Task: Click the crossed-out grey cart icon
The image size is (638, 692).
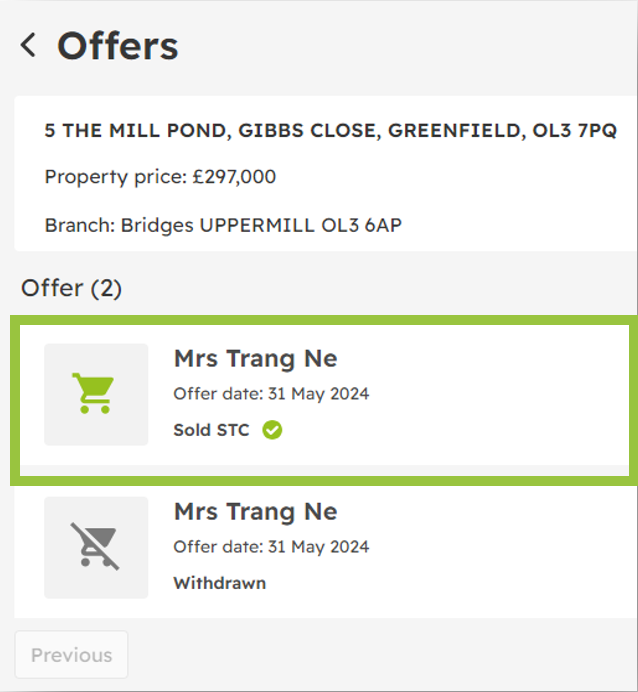Action: pos(95,546)
